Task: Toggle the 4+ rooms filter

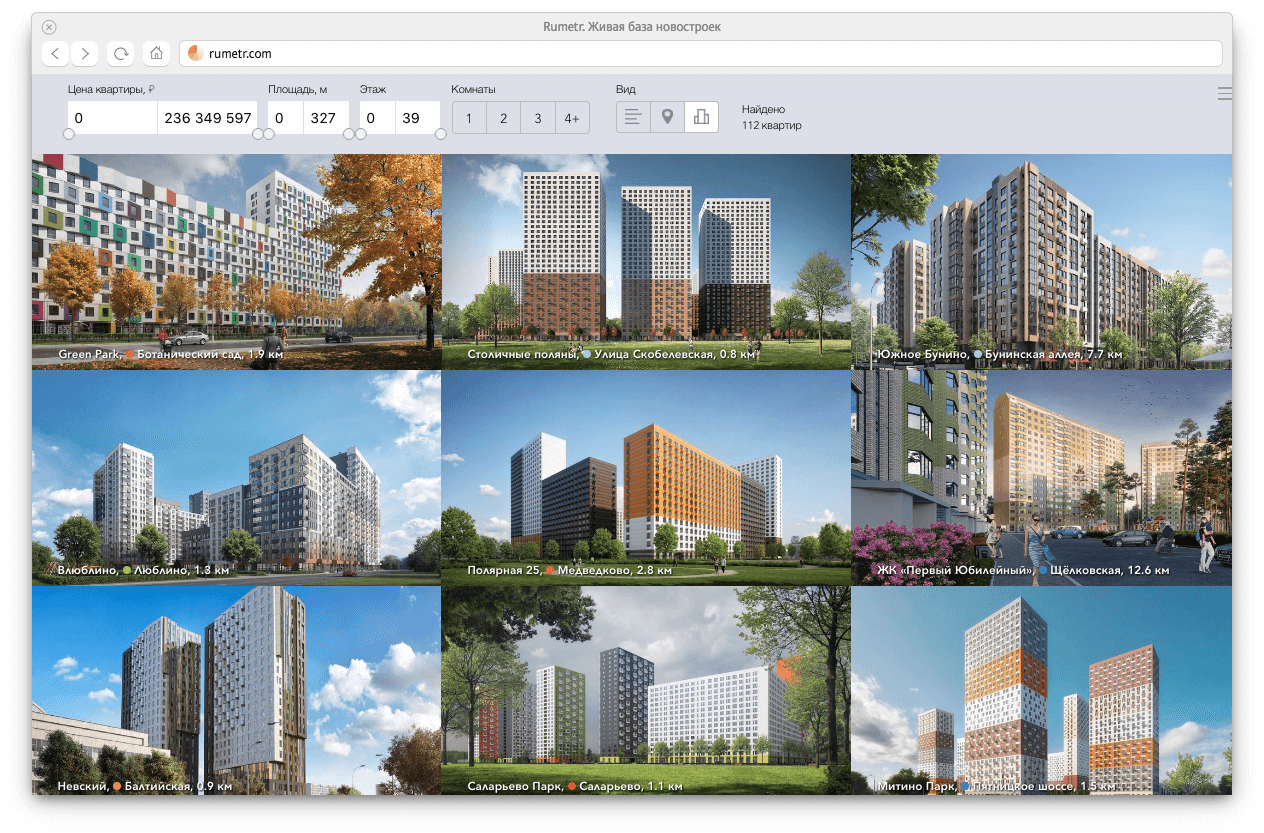Action: pyautogui.click(x=572, y=118)
